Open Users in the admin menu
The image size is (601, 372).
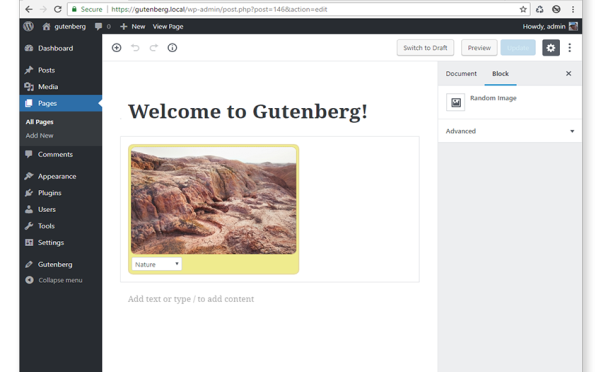point(61,210)
